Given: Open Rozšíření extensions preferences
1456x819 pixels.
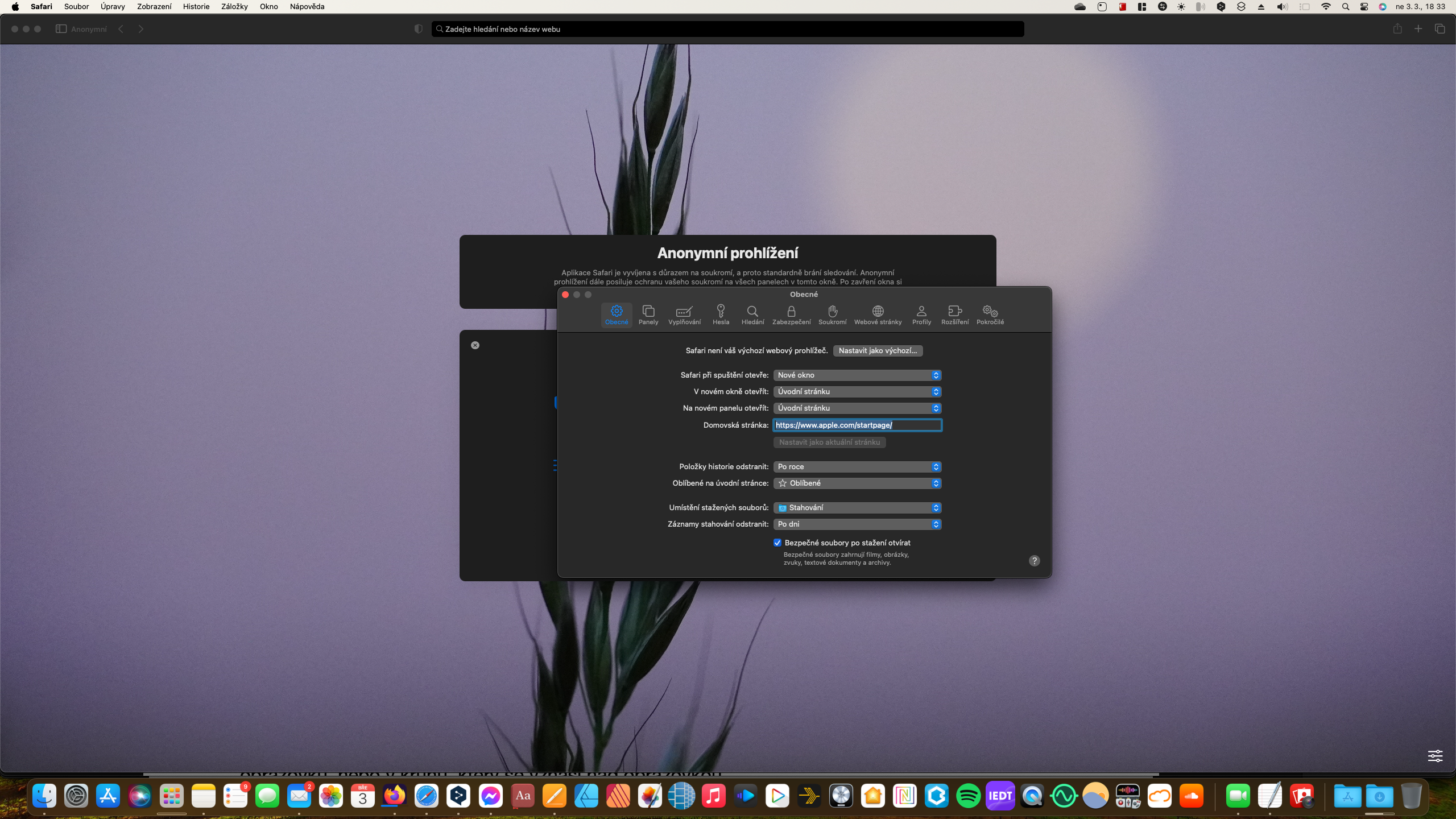Looking at the screenshot, I should click(x=954, y=315).
